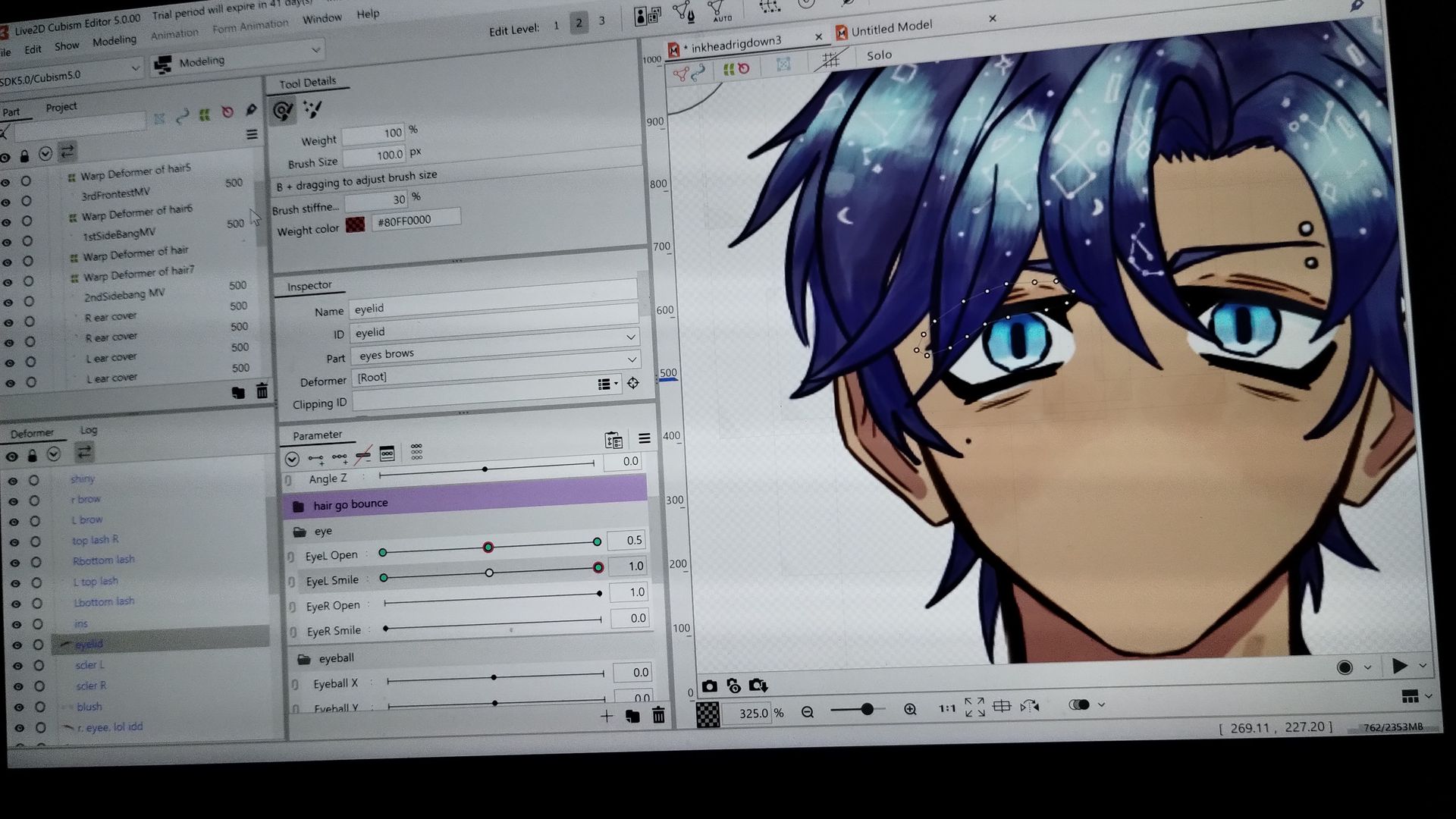Click the texture atlas icon in top toolbar
This screenshot has width=1456, height=819.
(x=646, y=16)
